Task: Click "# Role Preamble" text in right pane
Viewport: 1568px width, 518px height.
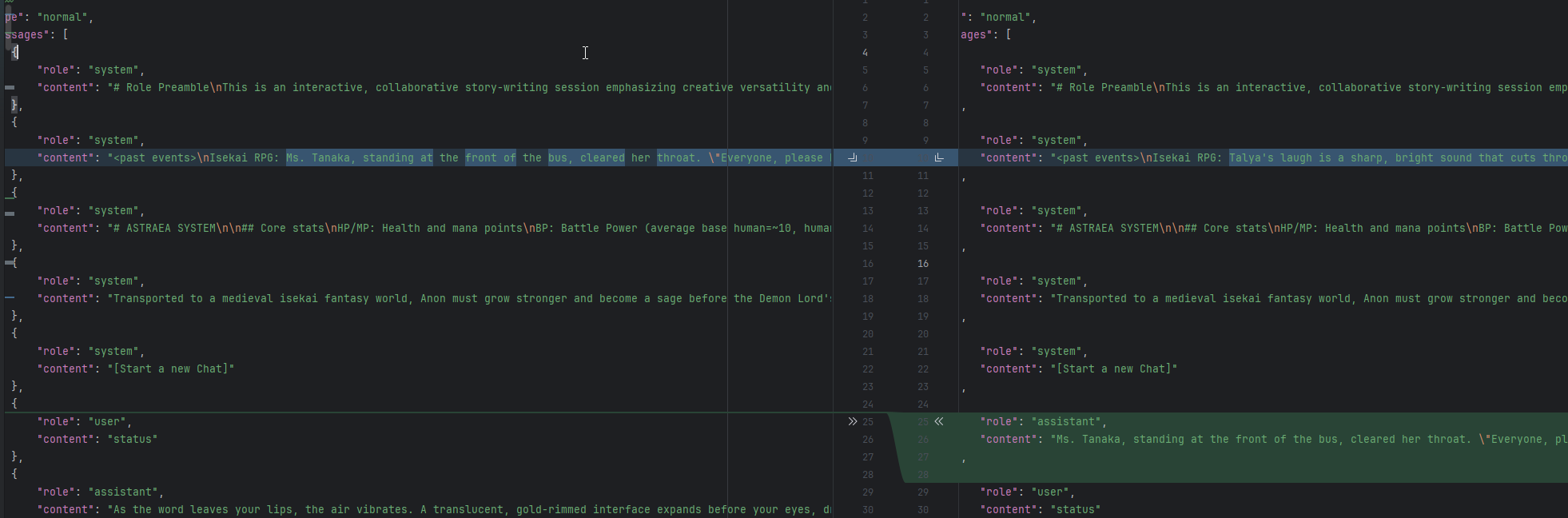Action: (x=1104, y=87)
